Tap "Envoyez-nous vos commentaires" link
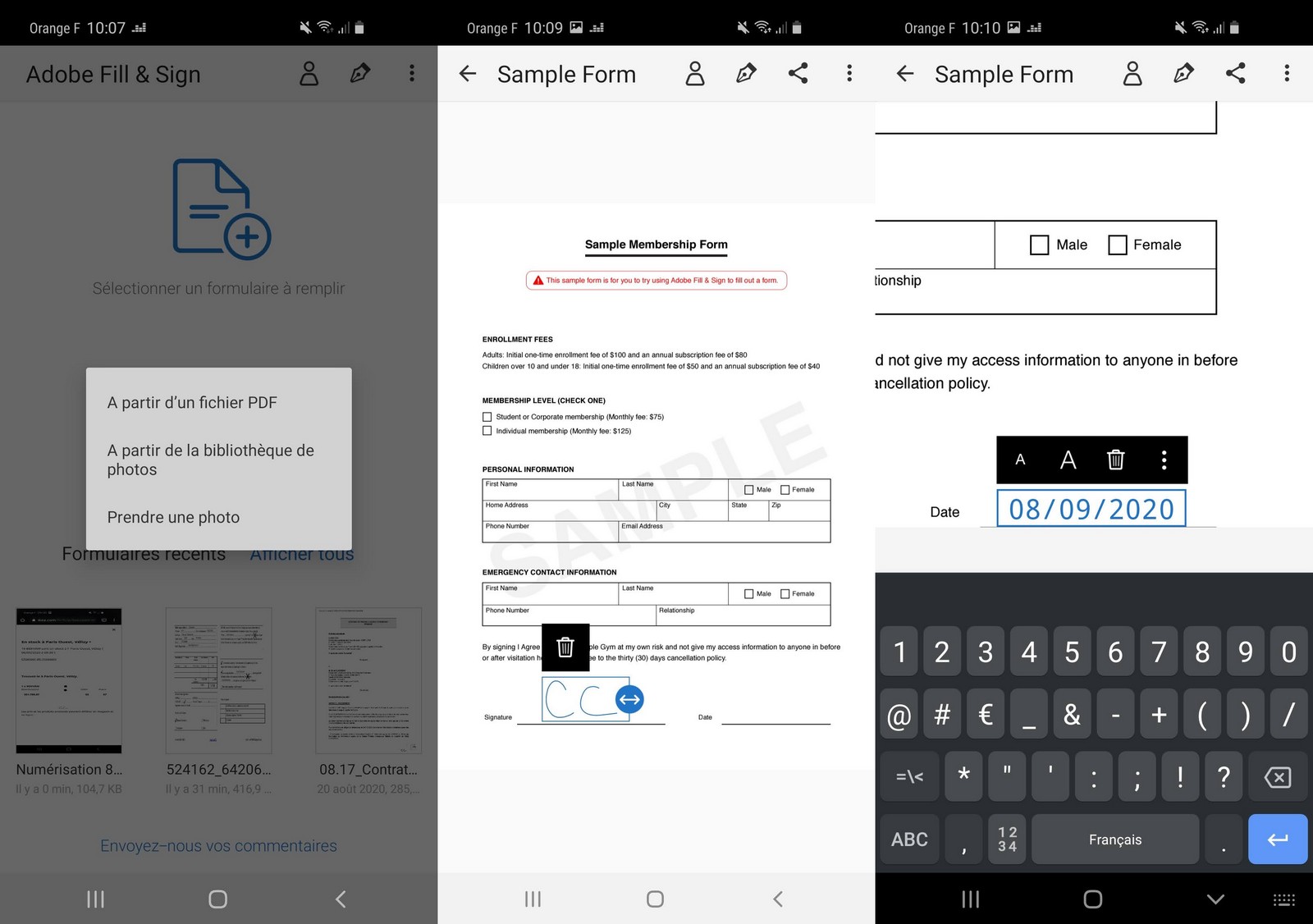1313x924 pixels. click(x=218, y=846)
